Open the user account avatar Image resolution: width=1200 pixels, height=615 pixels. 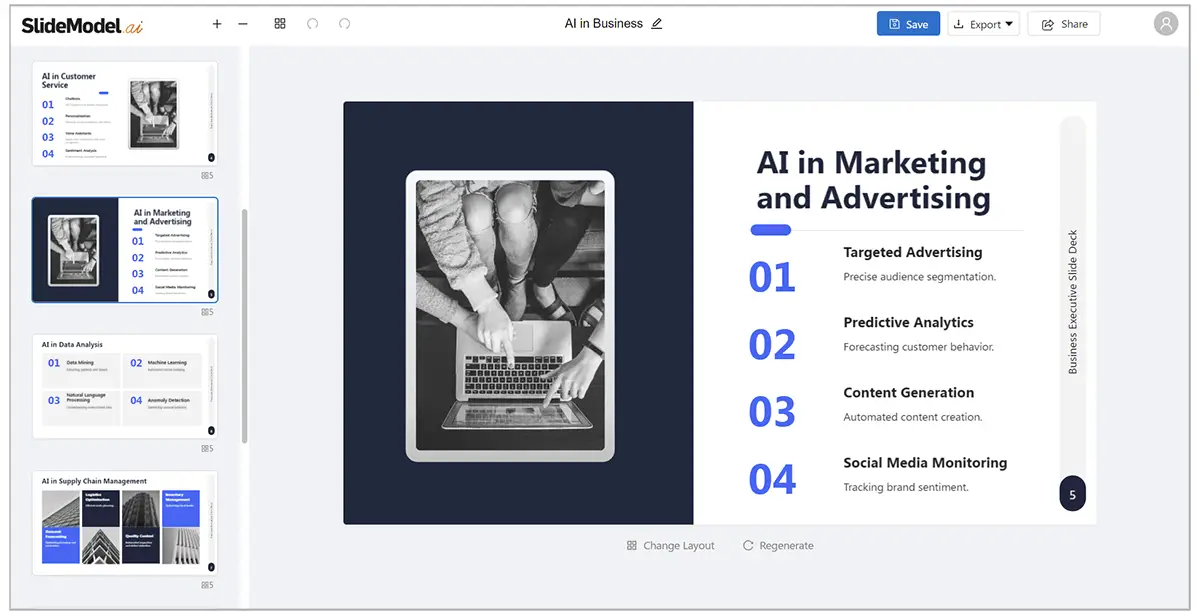pyautogui.click(x=1166, y=23)
